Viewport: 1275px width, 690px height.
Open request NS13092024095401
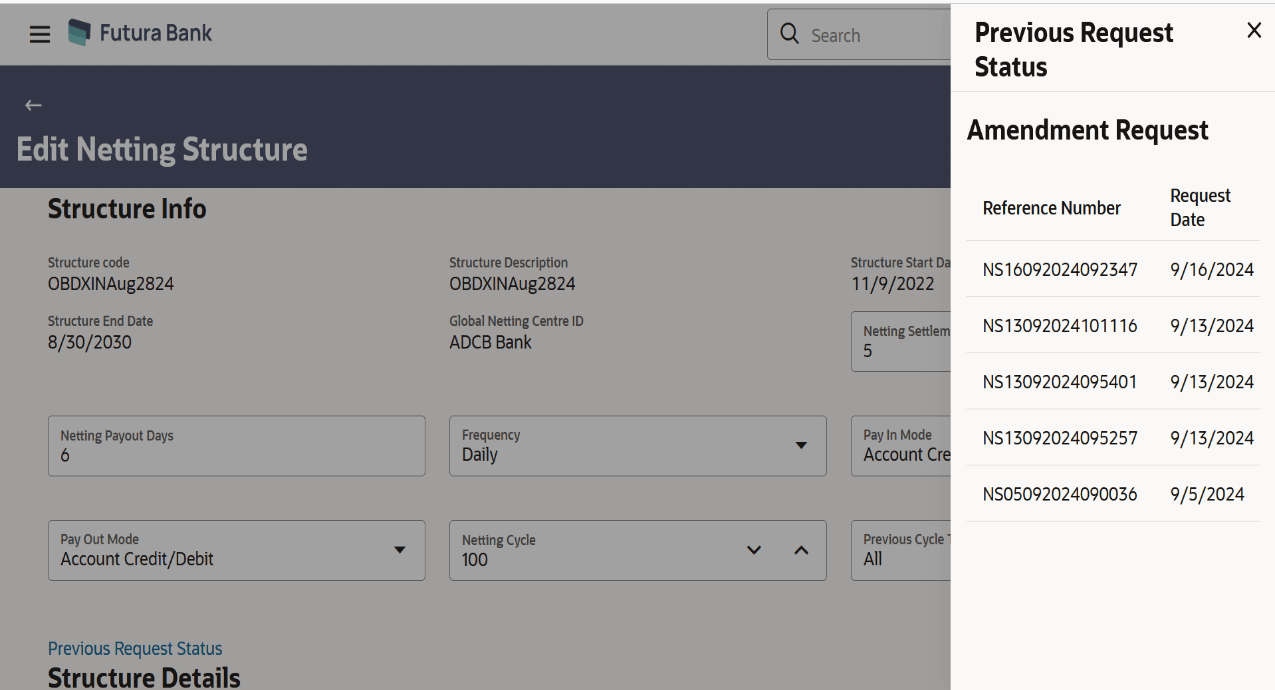pyautogui.click(x=1060, y=381)
